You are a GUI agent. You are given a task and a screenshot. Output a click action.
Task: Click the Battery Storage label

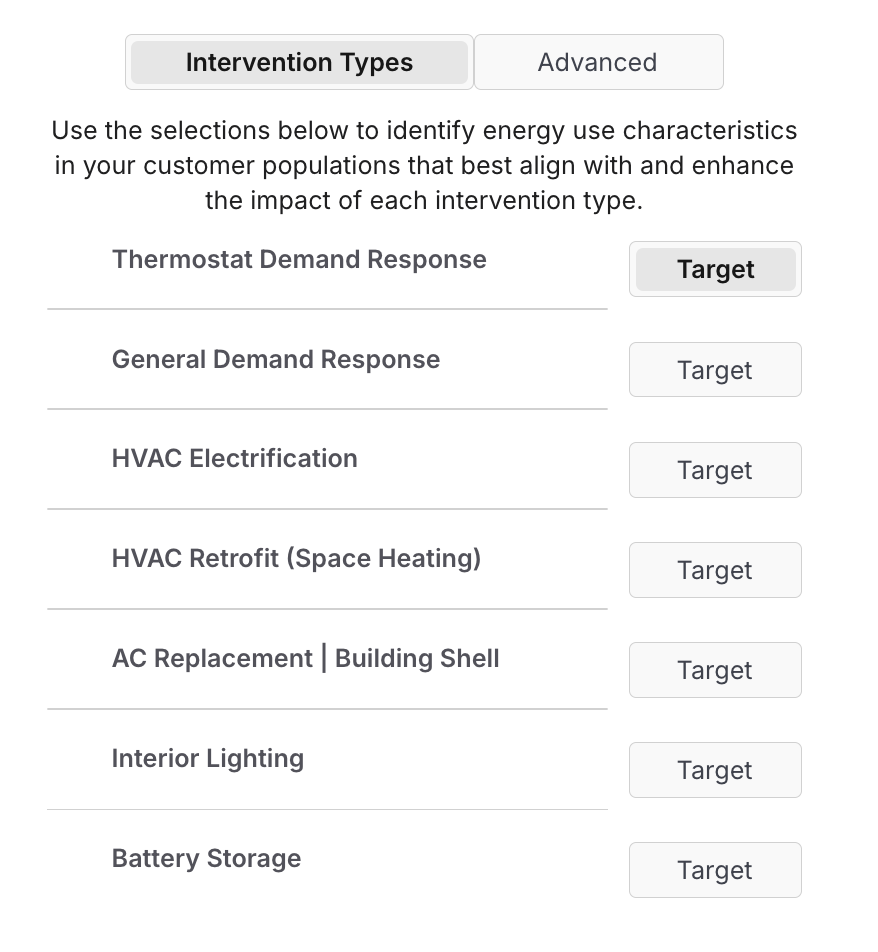(x=206, y=858)
